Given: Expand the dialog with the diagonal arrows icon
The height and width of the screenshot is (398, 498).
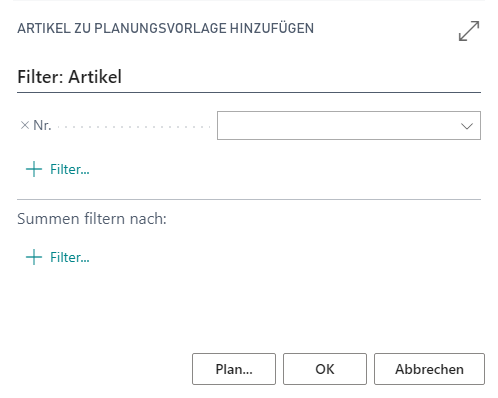Looking at the screenshot, I should pos(469,31).
